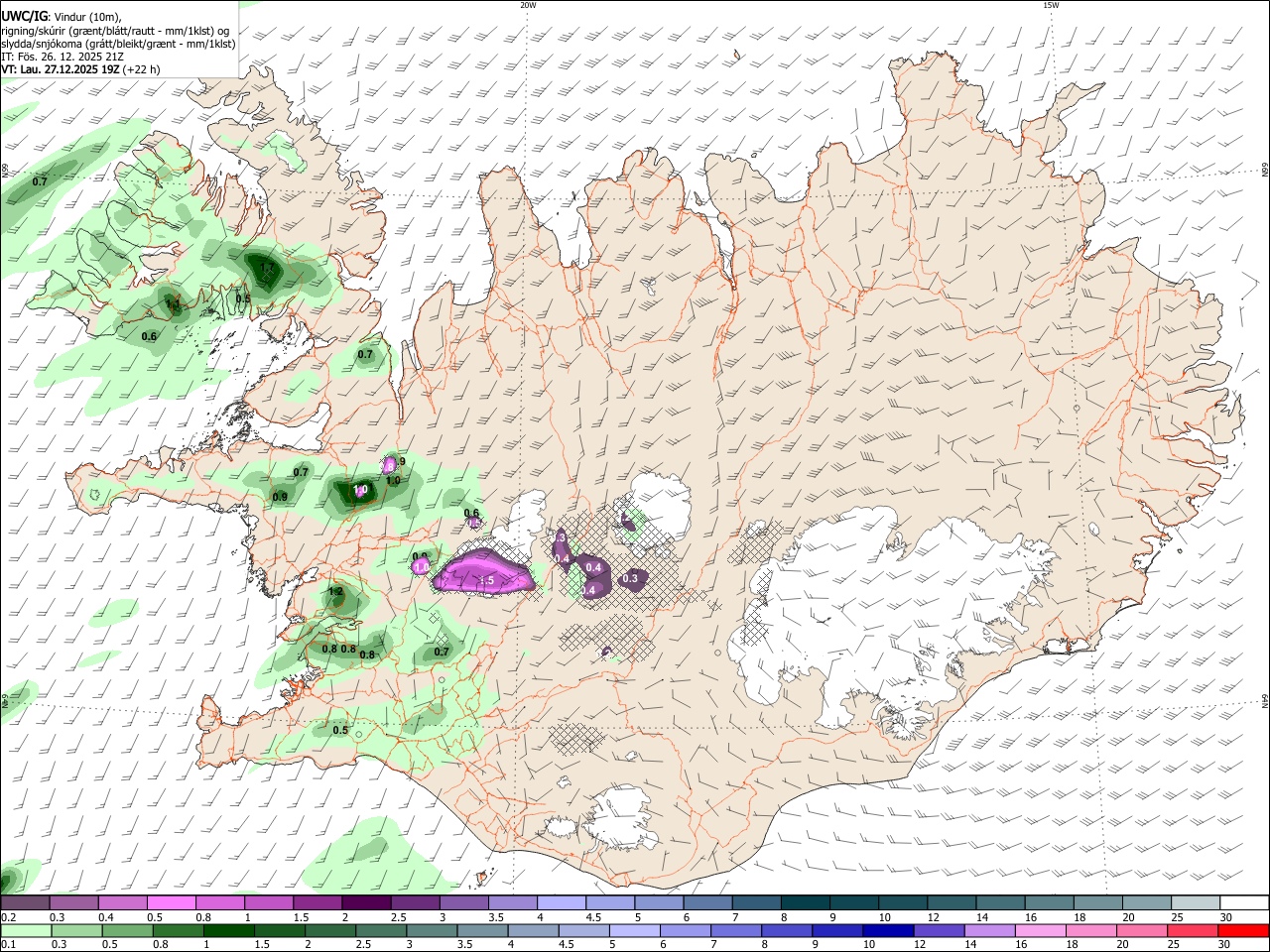Click the bright red 30+ rain legend swatch

(1244, 930)
